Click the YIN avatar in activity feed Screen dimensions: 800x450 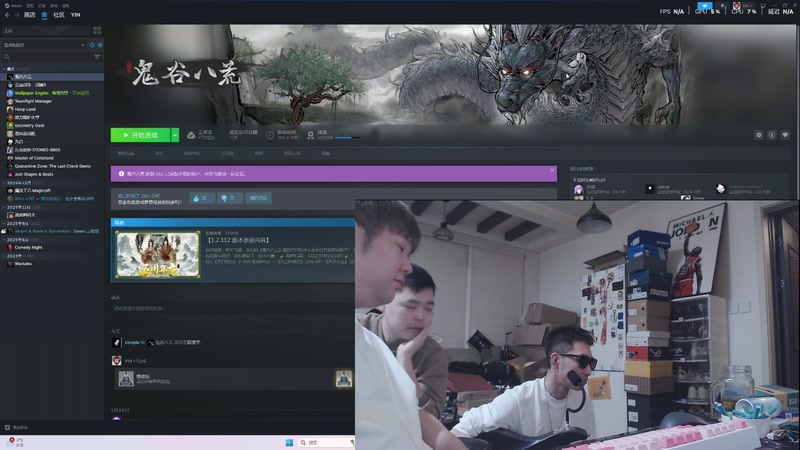point(116,361)
